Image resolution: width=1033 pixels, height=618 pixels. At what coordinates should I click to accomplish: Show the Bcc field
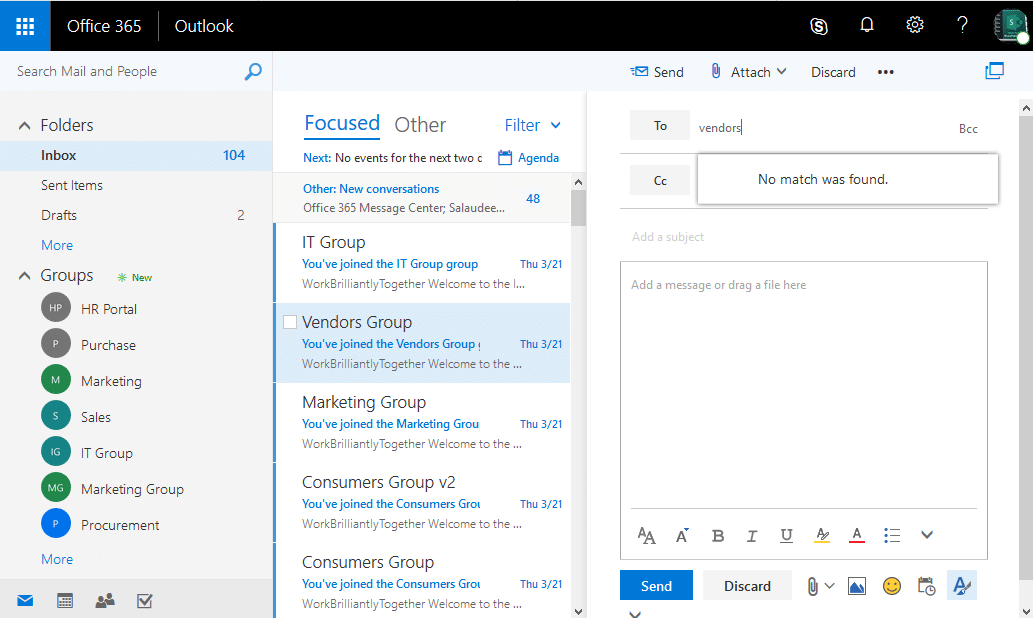tap(967, 128)
